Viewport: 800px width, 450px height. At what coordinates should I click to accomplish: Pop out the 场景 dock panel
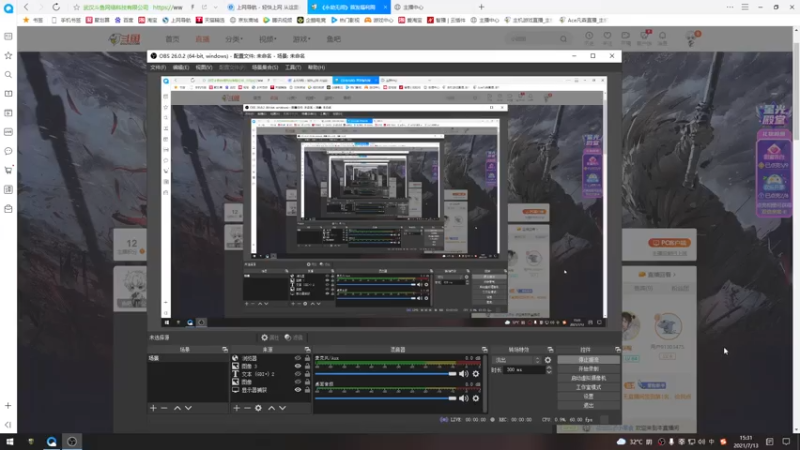(225, 349)
